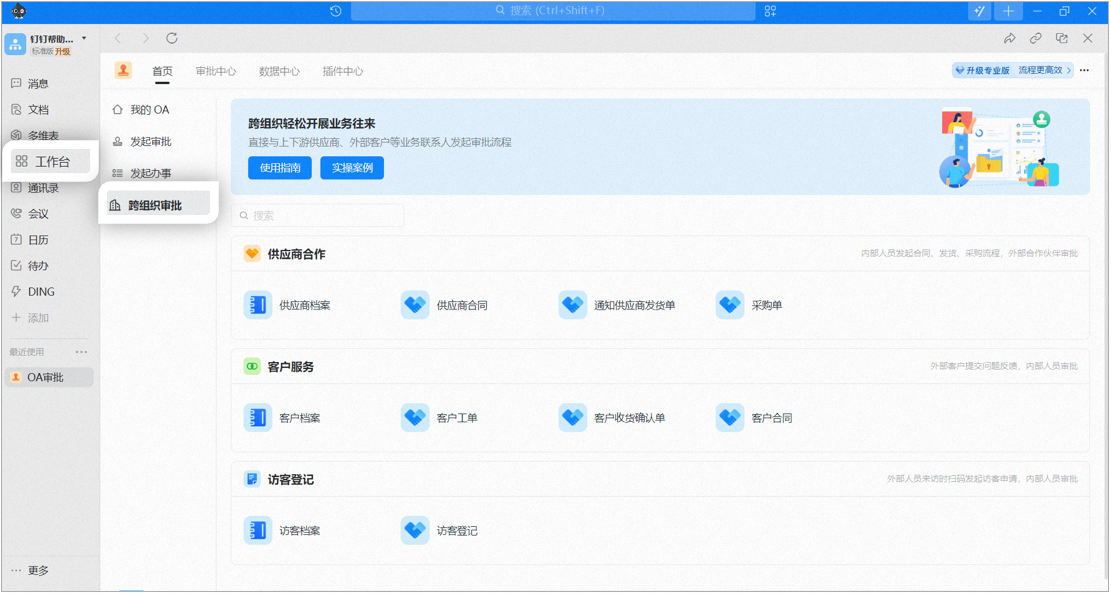
Task: Open the apps grid icon beside search
Action: coord(770,11)
